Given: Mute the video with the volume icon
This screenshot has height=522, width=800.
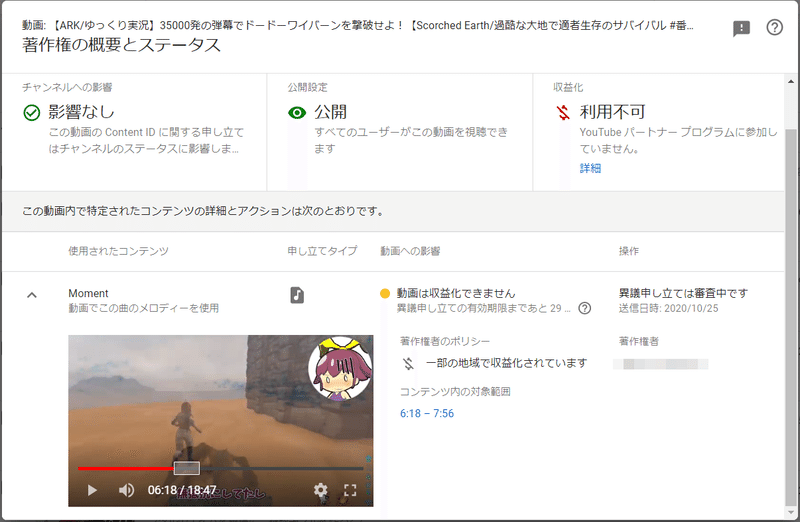Looking at the screenshot, I should [x=126, y=490].
